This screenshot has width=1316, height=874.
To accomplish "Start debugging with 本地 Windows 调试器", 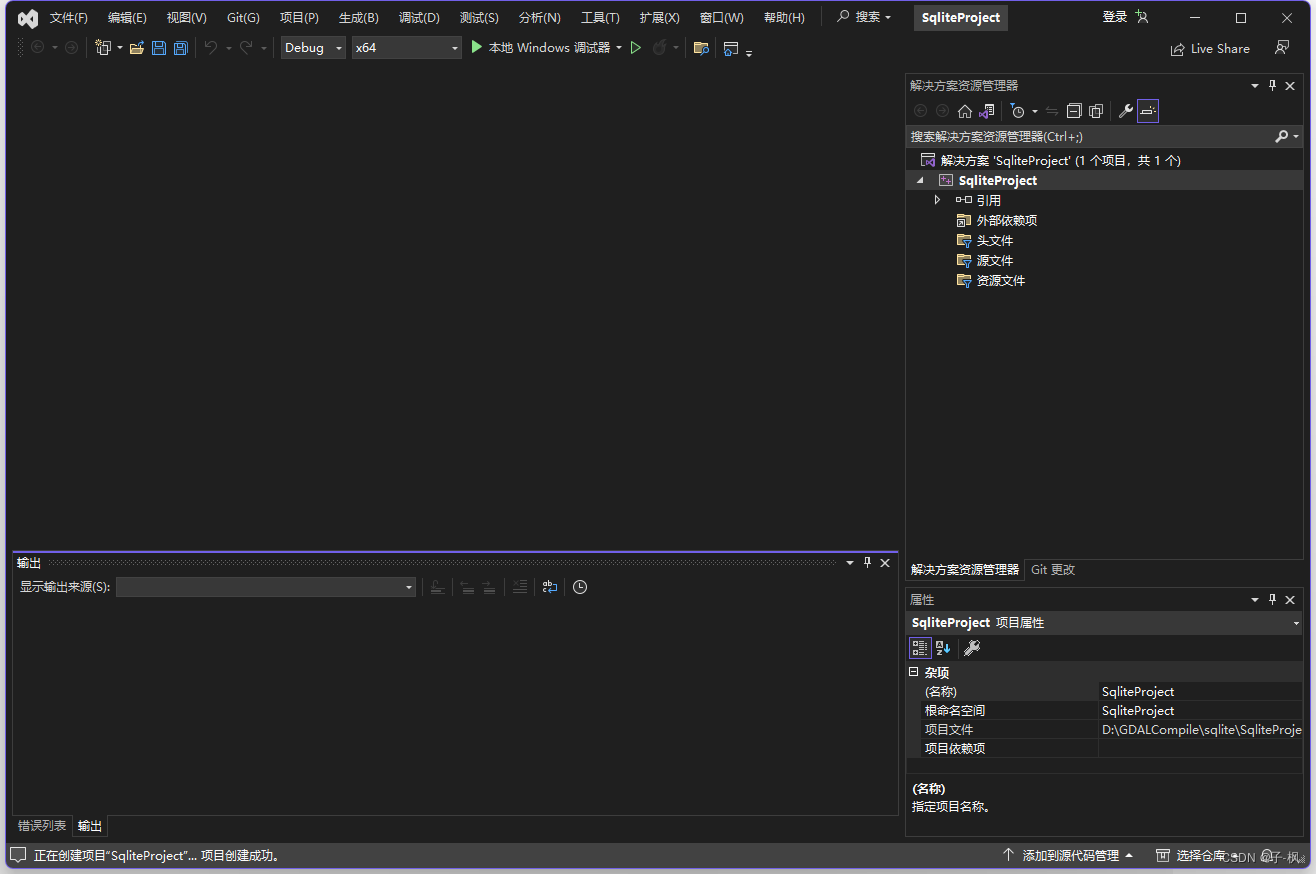I will (545, 47).
